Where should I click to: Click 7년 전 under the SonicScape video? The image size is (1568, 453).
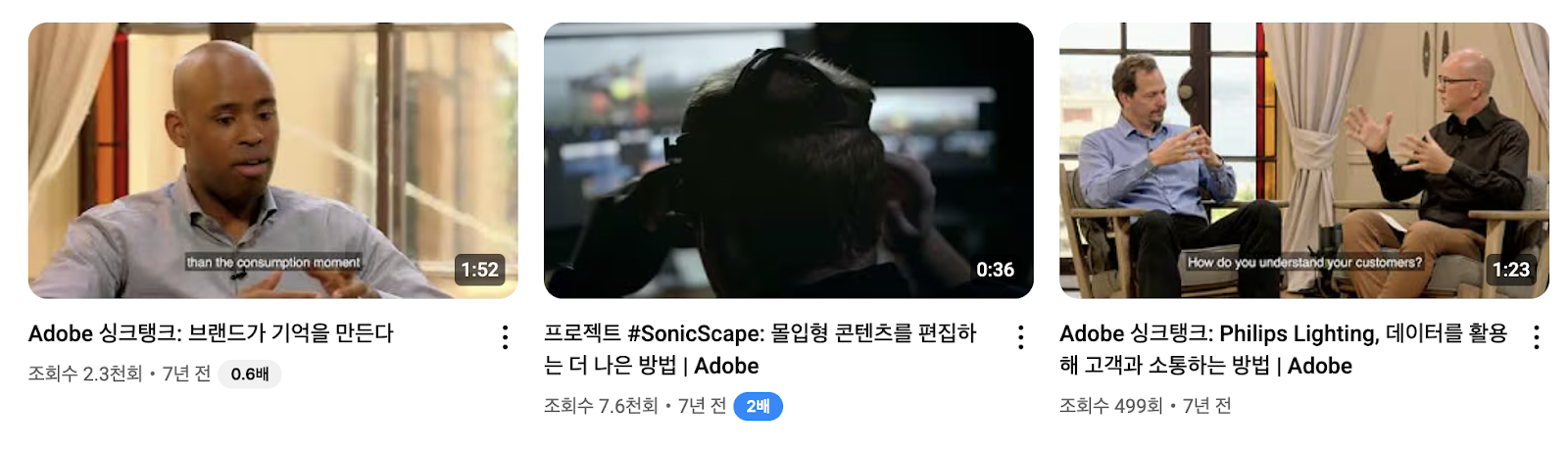pyautogui.click(x=703, y=406)
